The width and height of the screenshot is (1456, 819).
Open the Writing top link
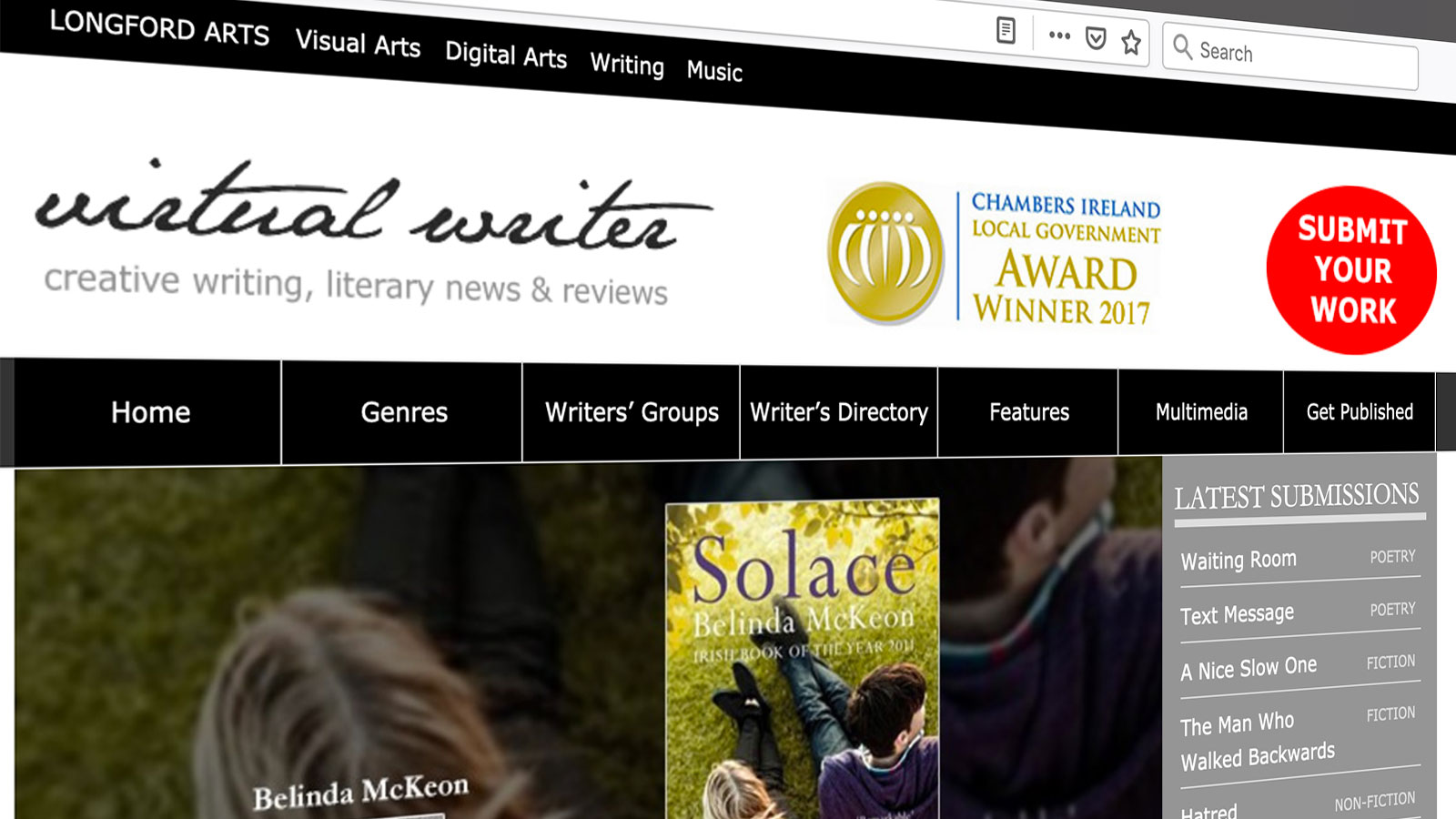(627, 65)
